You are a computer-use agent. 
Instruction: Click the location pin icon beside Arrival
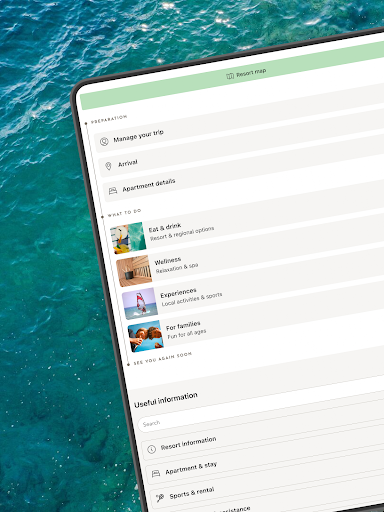pyautogui.click(x=108, y=166)
